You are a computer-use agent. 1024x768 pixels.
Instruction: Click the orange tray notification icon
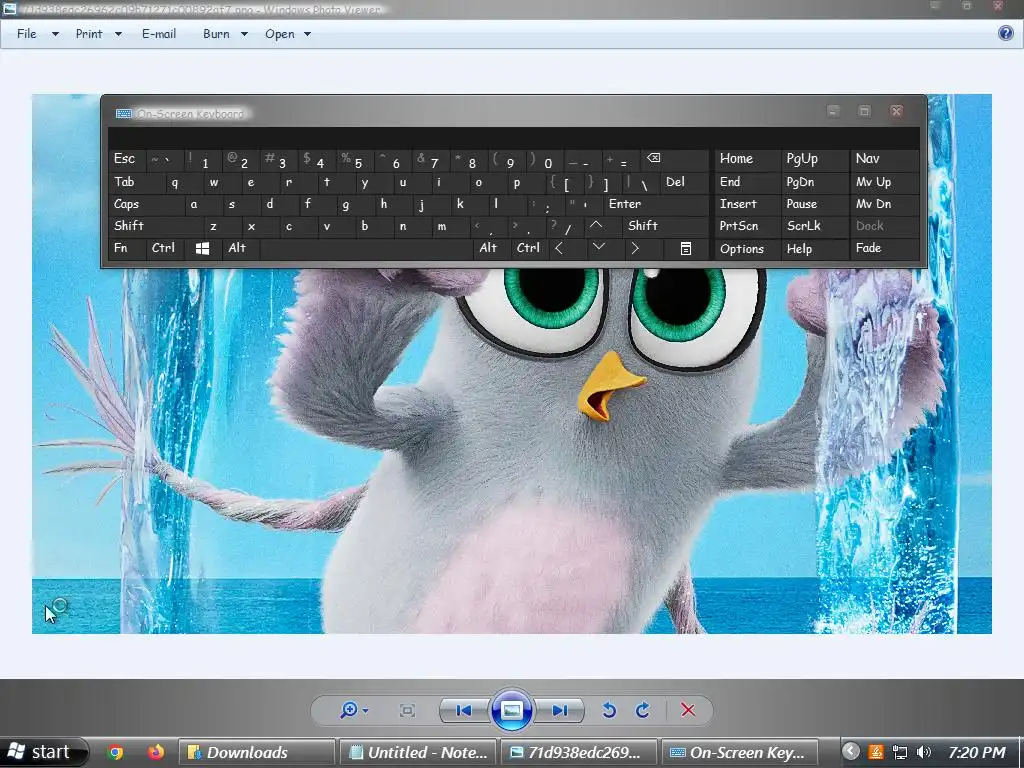(876, 752)
